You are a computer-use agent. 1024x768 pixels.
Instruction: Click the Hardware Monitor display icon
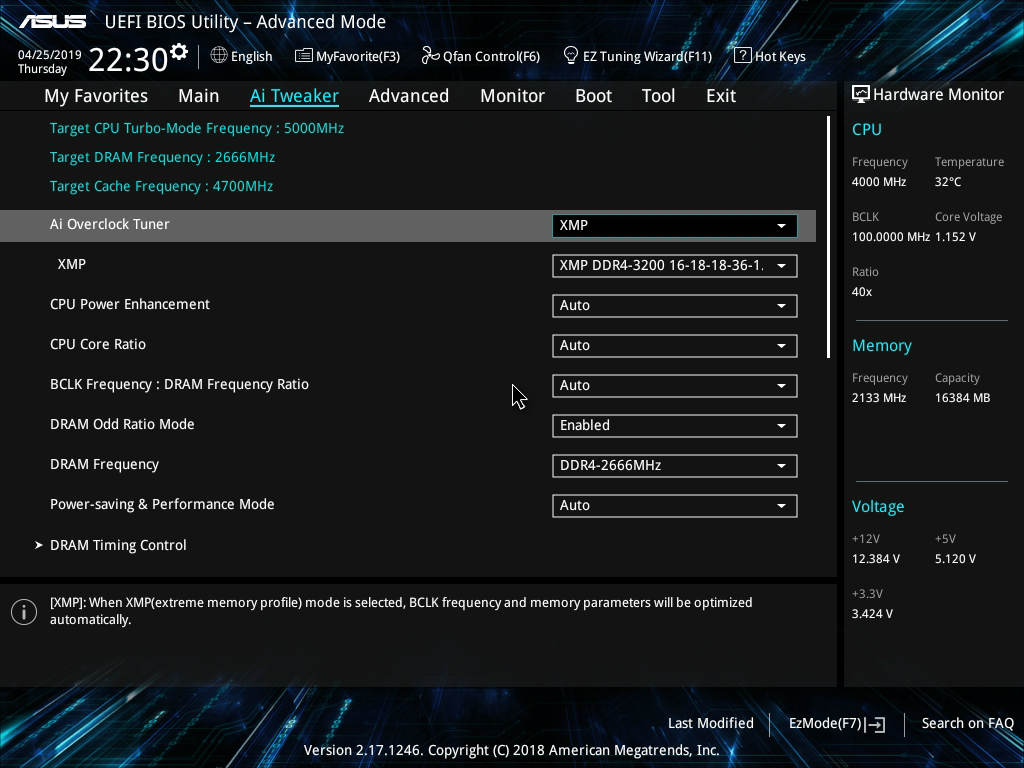coord(861,95)
